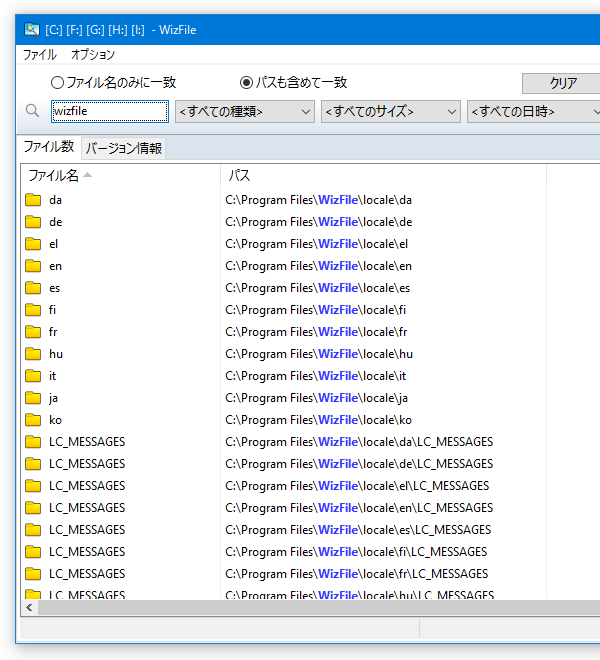Open the ファイル menu
The width and height of the screenshot is (600, 660).
(x=40, y=55)
